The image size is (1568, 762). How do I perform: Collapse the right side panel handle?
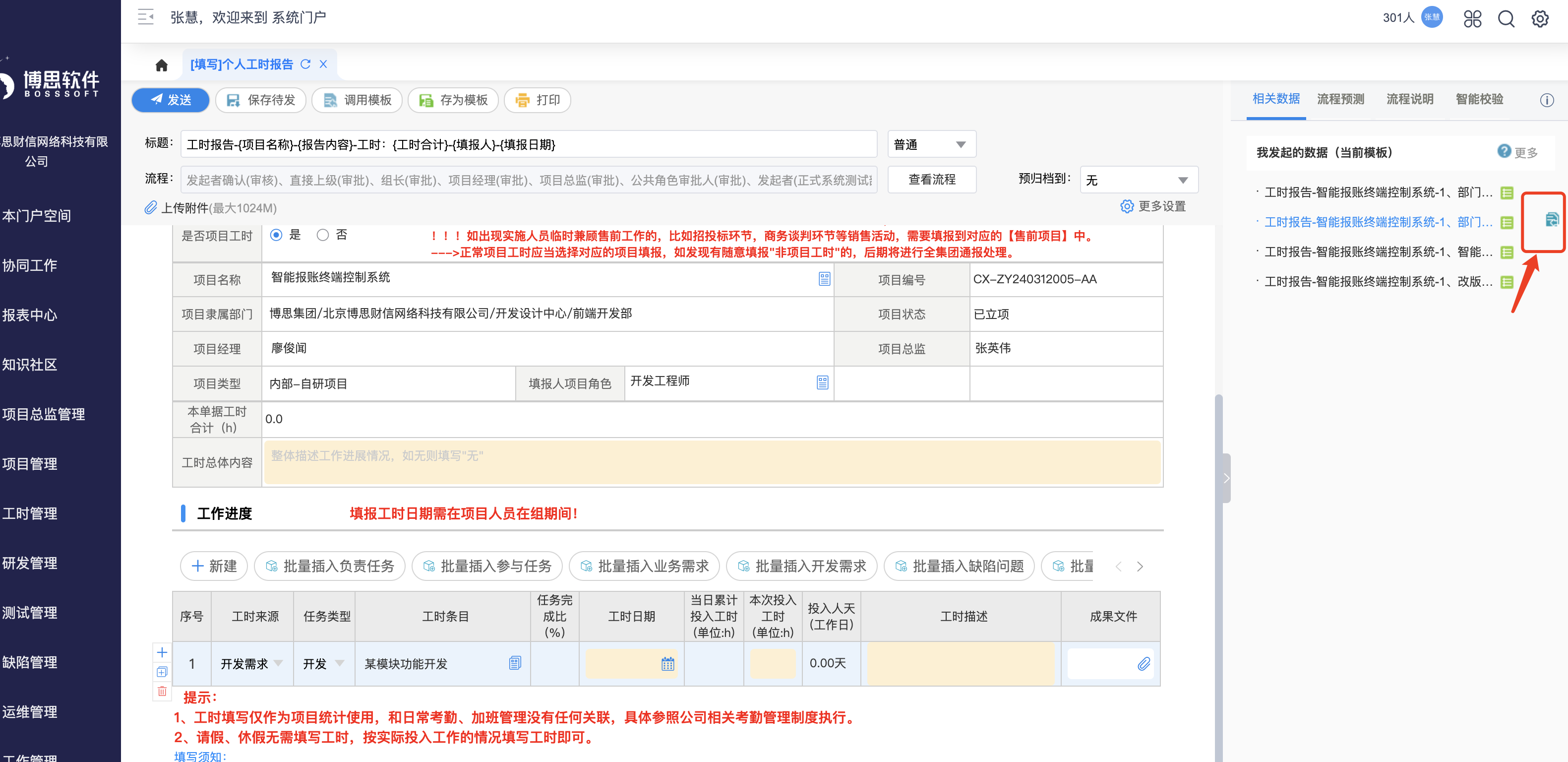click(1226, 478)
